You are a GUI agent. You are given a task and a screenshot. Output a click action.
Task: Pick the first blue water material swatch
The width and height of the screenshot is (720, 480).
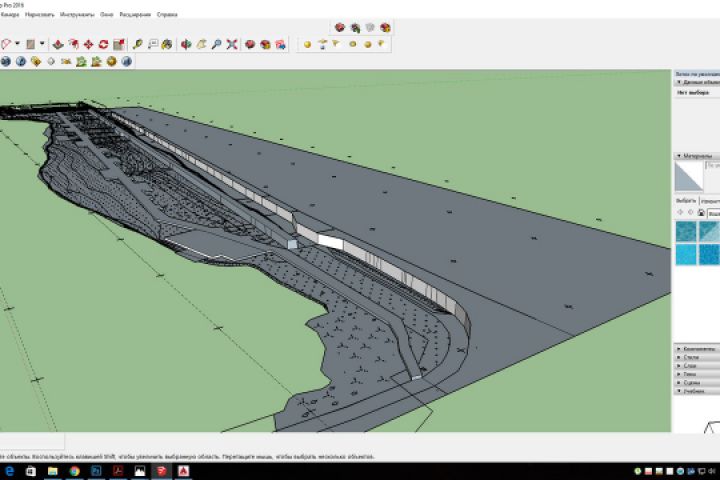[686, 231]
